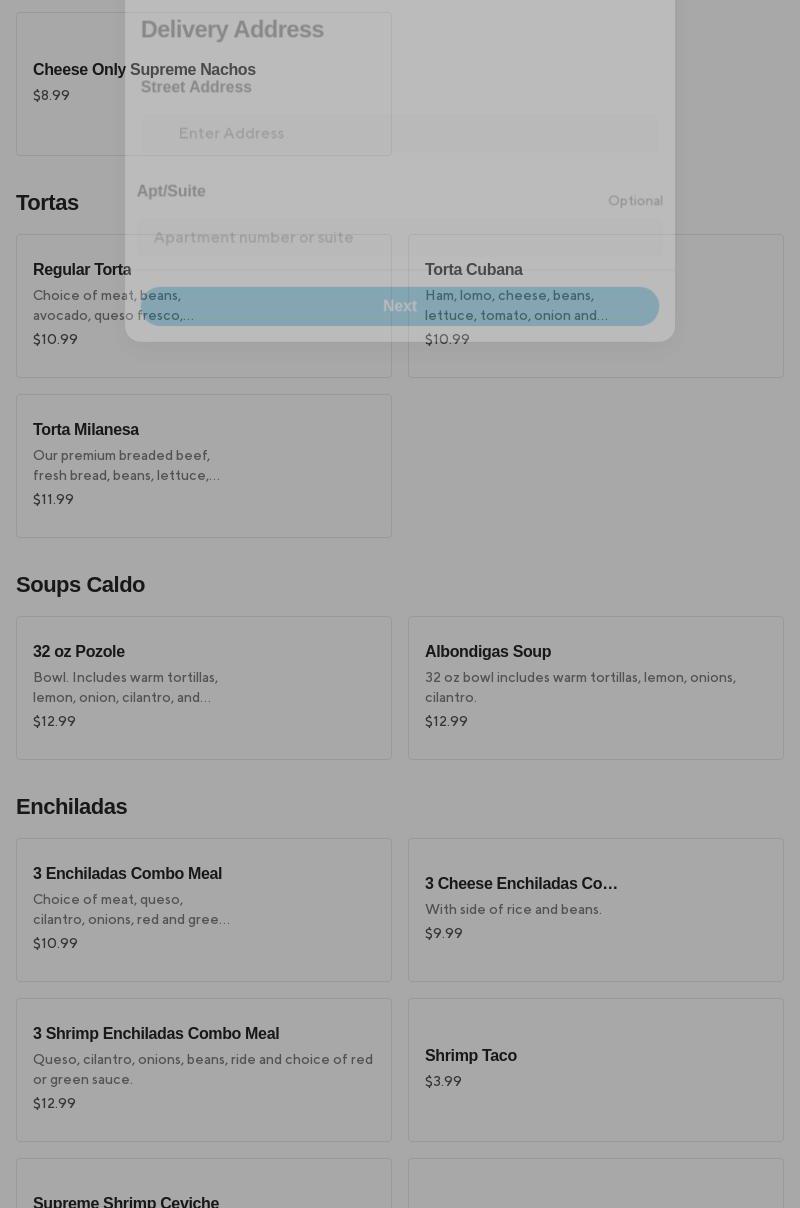The image size is (800, 1208).
Task: Choose 3 Shrimp Enchiladas Combo Meal
Action: click(204, 1069)
